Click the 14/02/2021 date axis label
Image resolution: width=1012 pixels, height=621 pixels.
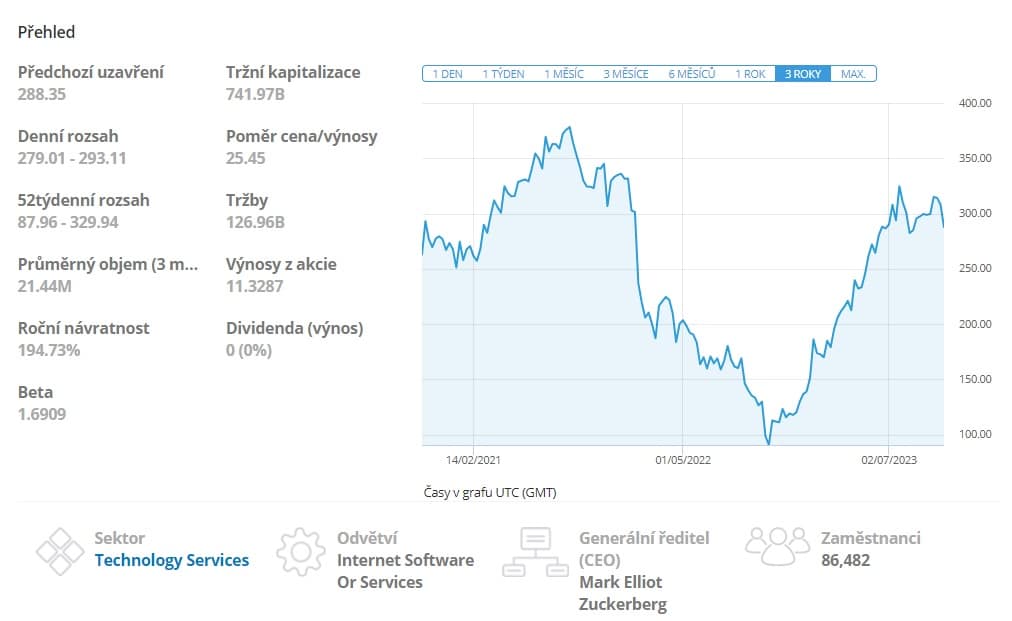click(x=473, y=460)
